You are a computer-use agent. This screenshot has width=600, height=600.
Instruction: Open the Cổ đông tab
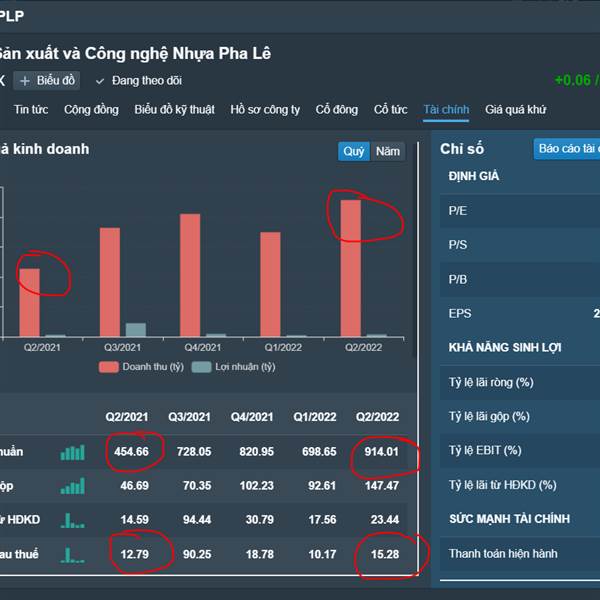[337, 110]
